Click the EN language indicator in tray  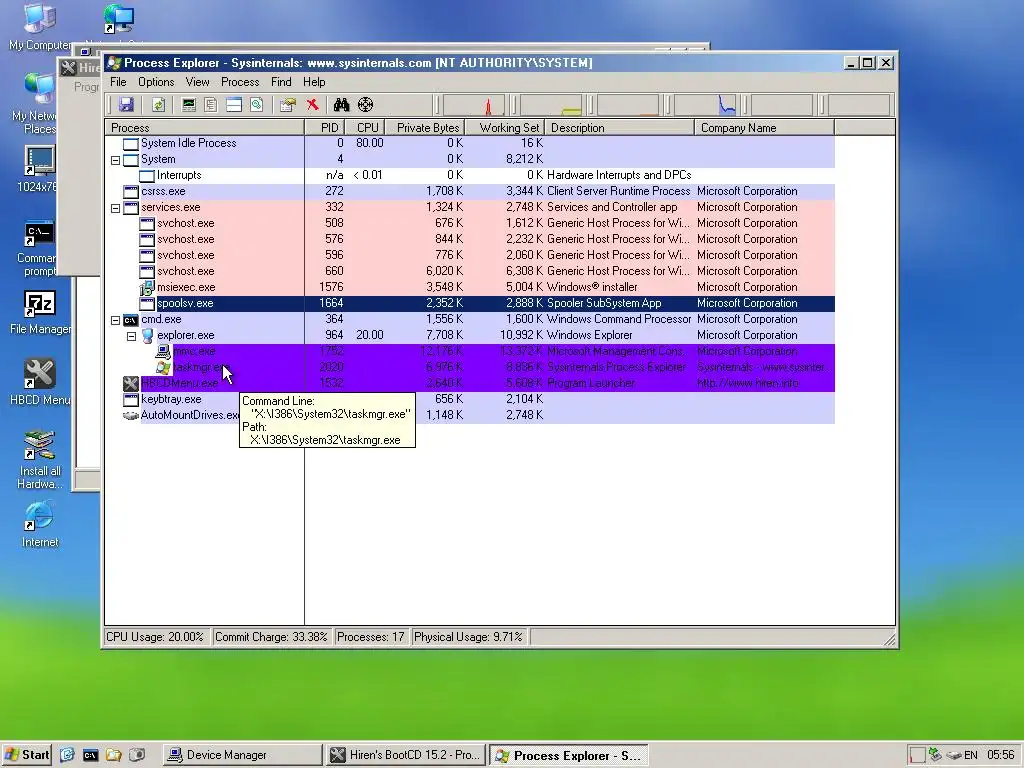coord(971,755)
